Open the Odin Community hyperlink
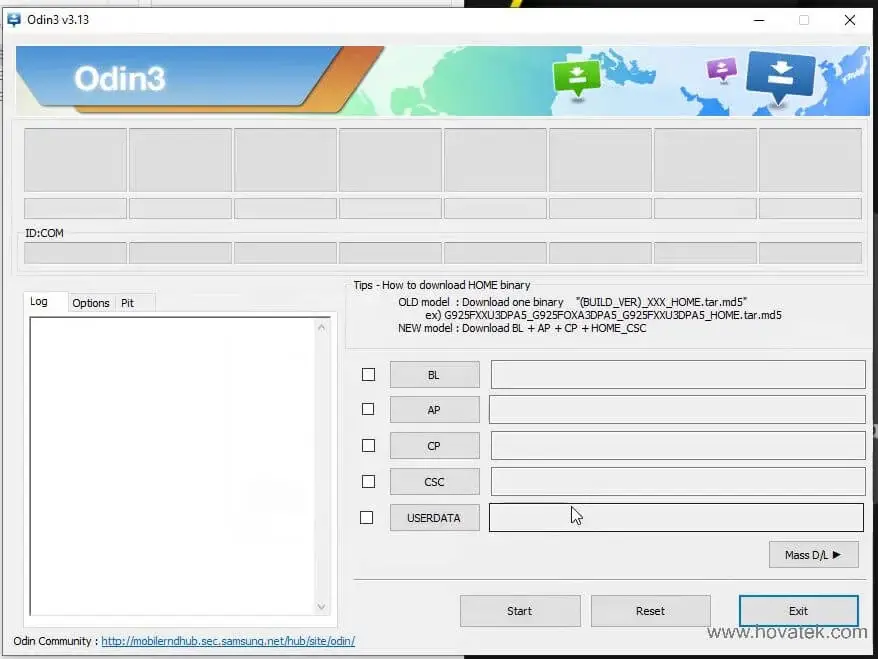This screenshot has width=878, height=659. point(227,641)
